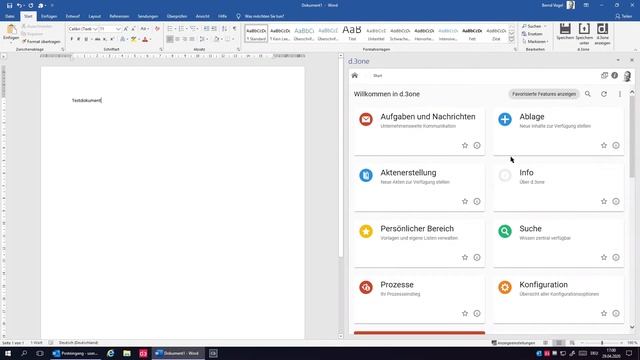Image resolution: width=640 pixels, height=360 pixels.
Task: Show info for Konfiguration tile
Action: point(616,313)
